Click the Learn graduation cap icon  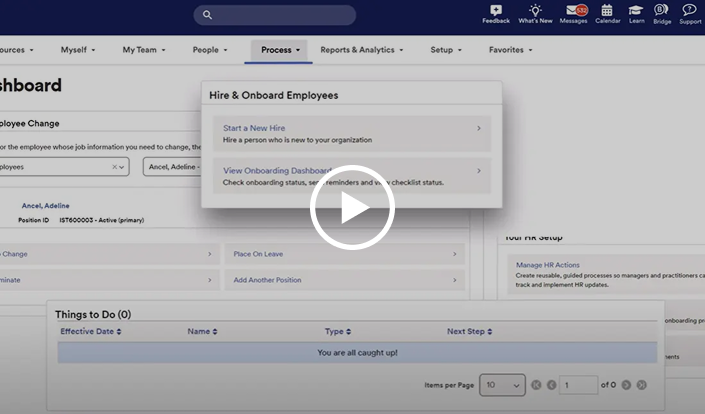[x=636, y=11]
